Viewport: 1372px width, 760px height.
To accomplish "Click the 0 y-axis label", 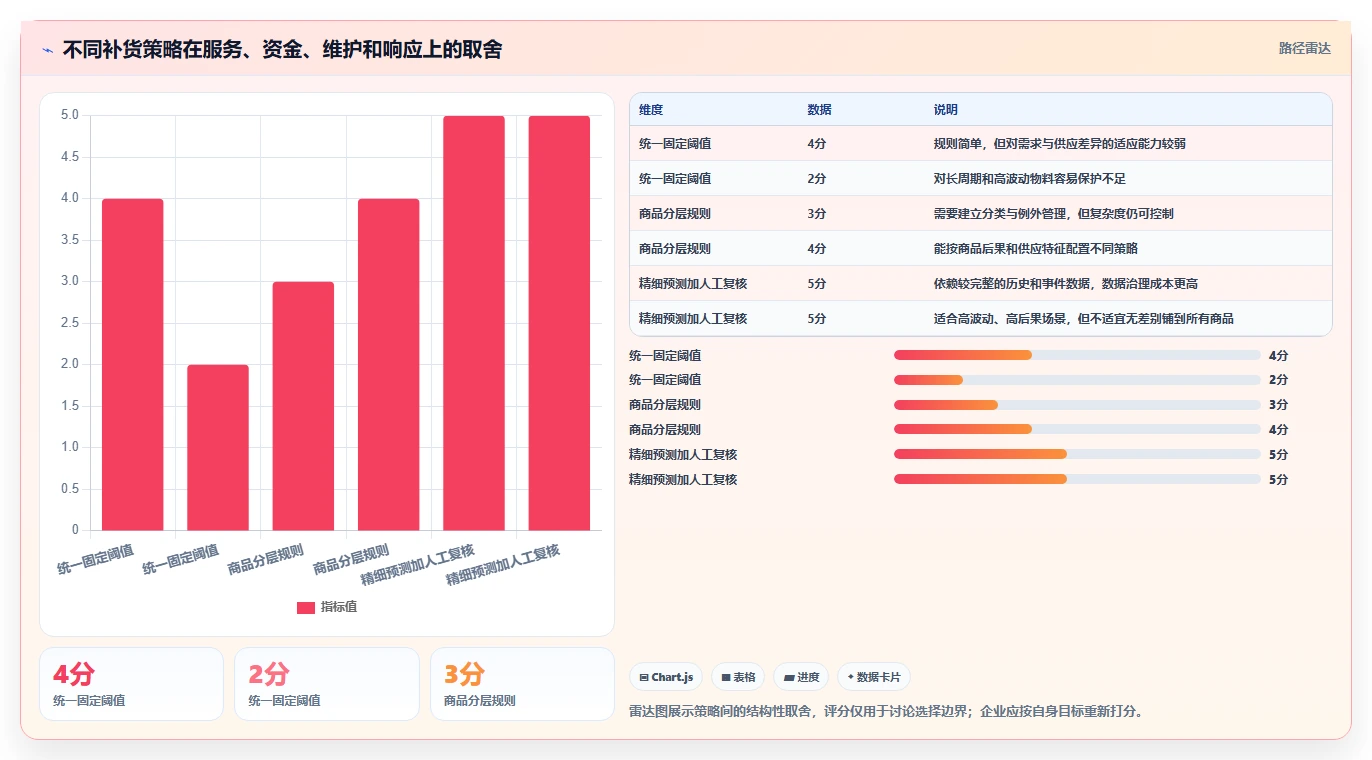I will [75, 529].
